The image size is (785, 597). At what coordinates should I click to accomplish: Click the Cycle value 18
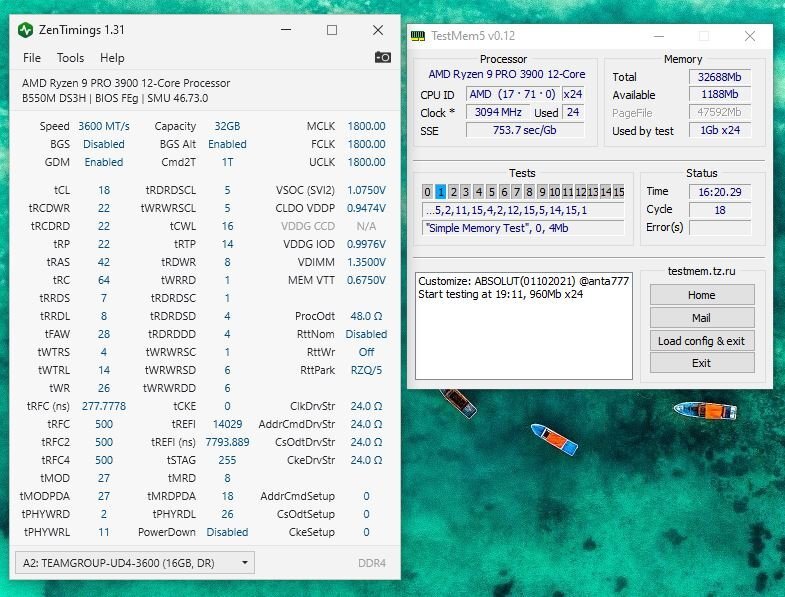[720, 210]
